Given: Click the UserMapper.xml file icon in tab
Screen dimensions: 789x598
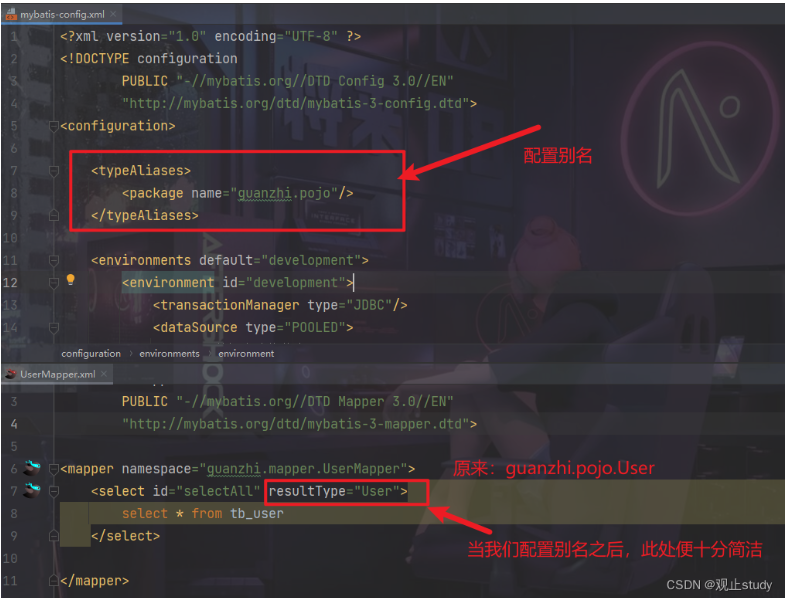Looking at the screenshot, I should coord(11,374).
